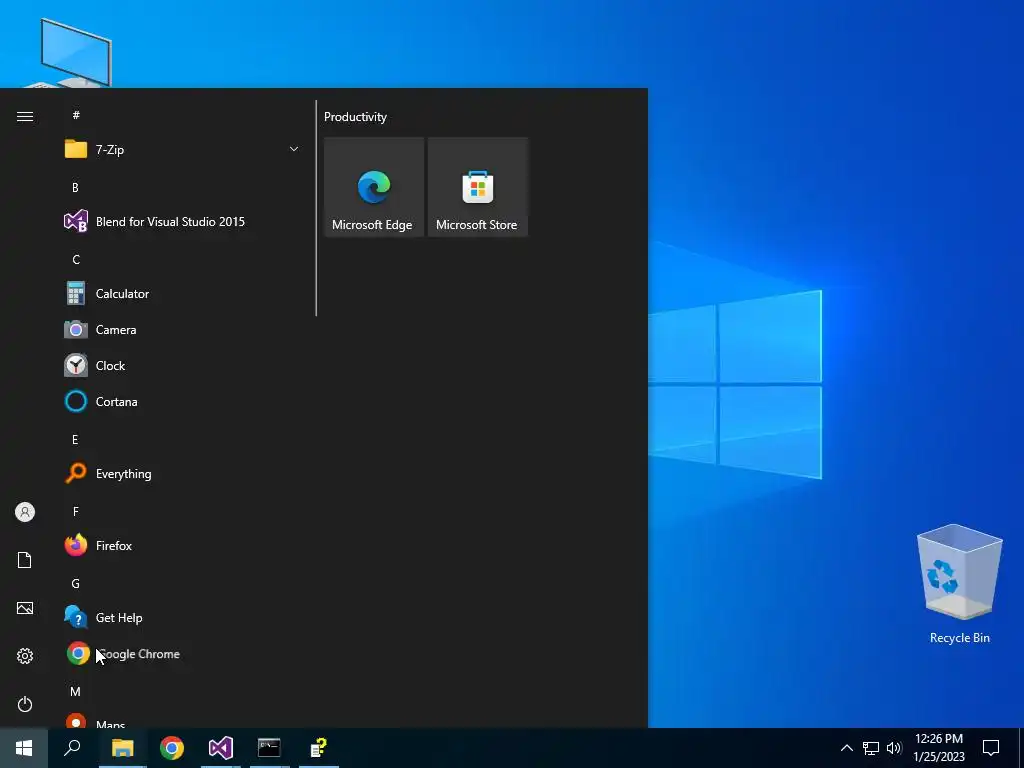This screenshot has width=1024, height=768.
Task: Open the Camera app
Action: tap(182, 330)
